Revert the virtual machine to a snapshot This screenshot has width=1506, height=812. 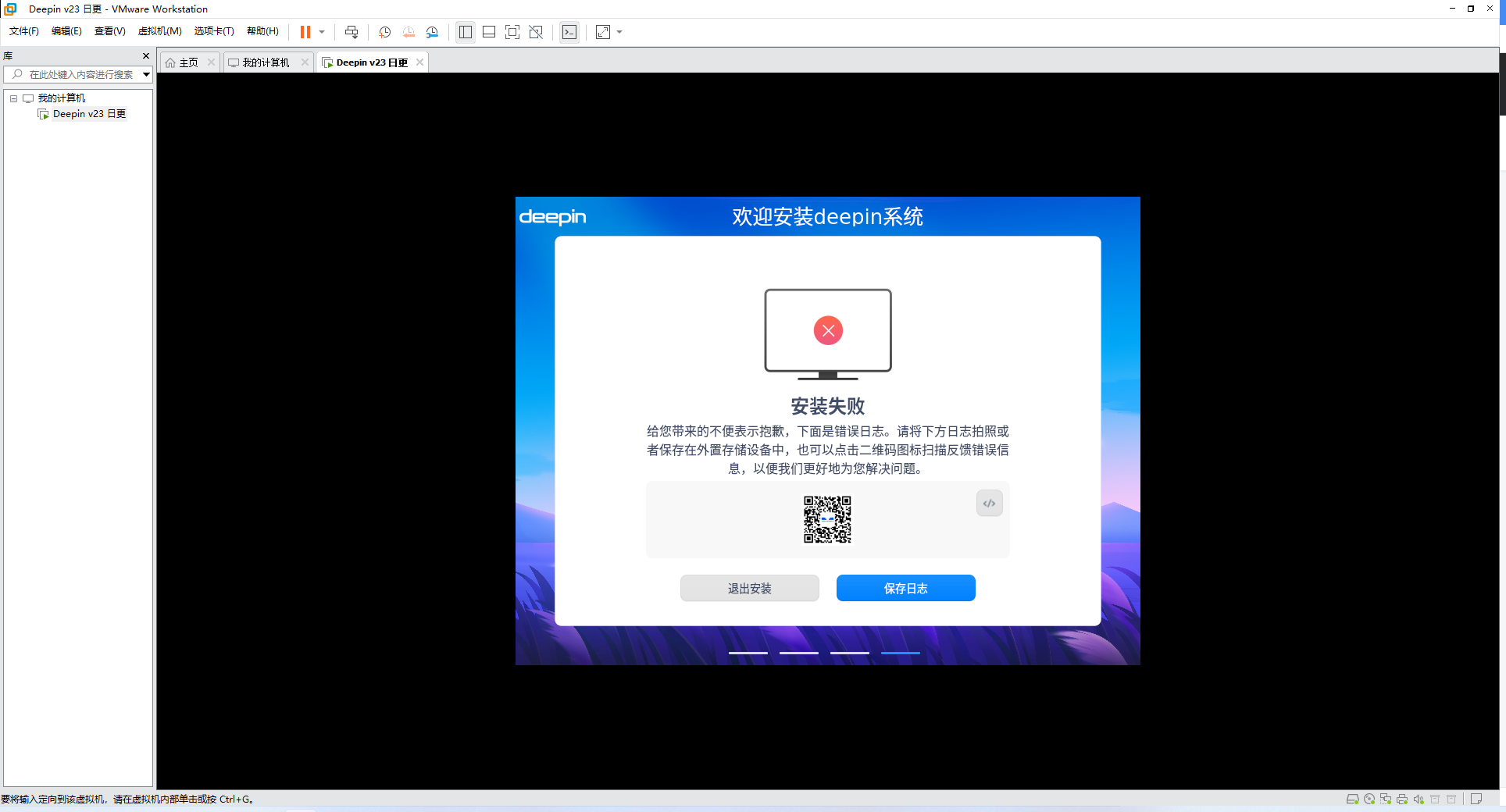pos(409,32)
